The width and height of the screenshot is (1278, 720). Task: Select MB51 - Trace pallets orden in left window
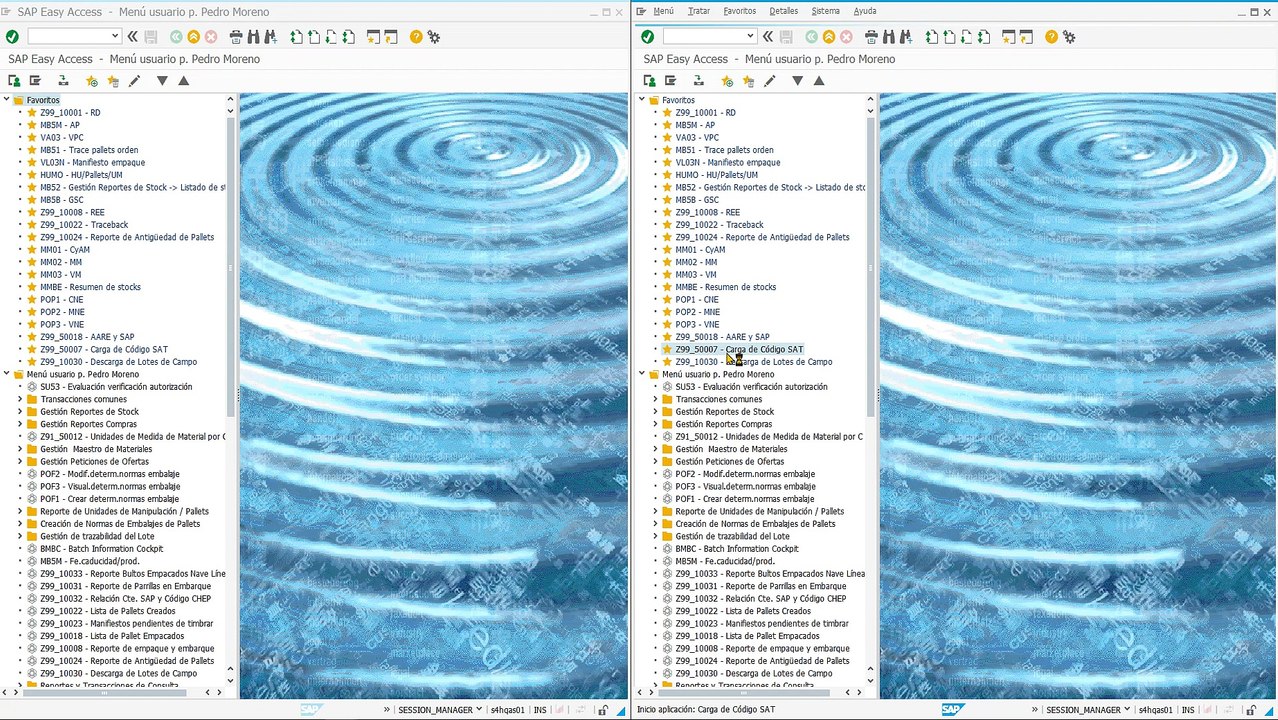89,150
